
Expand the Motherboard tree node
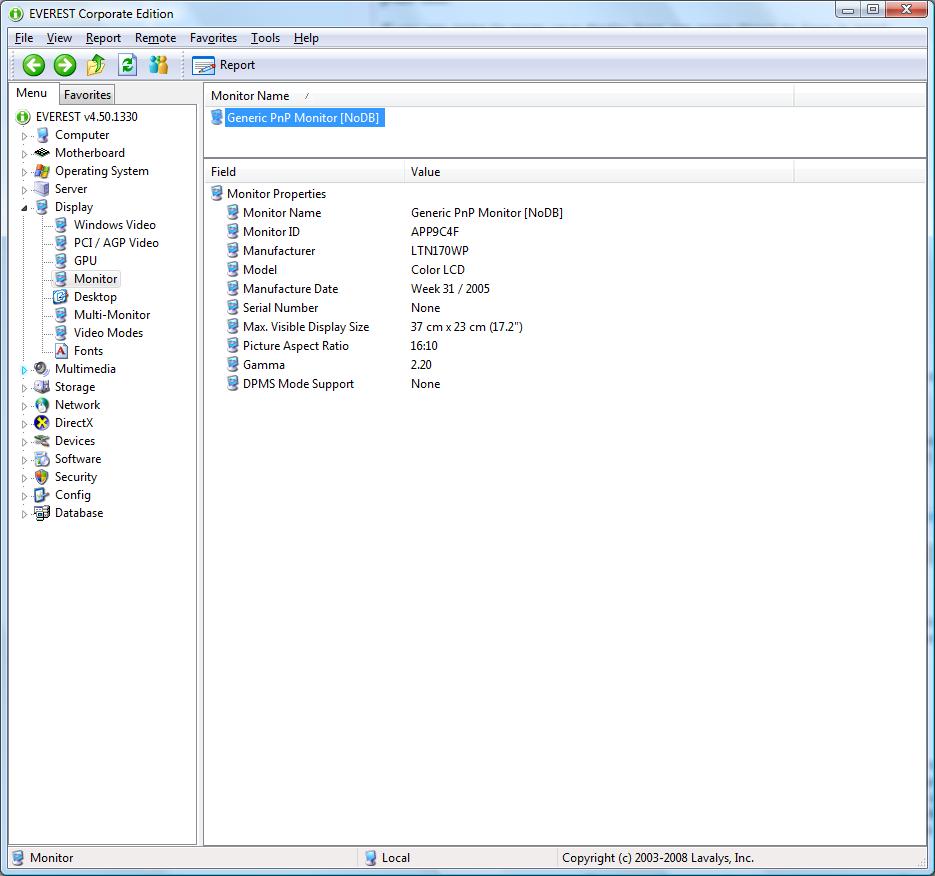tap(24, 154)
